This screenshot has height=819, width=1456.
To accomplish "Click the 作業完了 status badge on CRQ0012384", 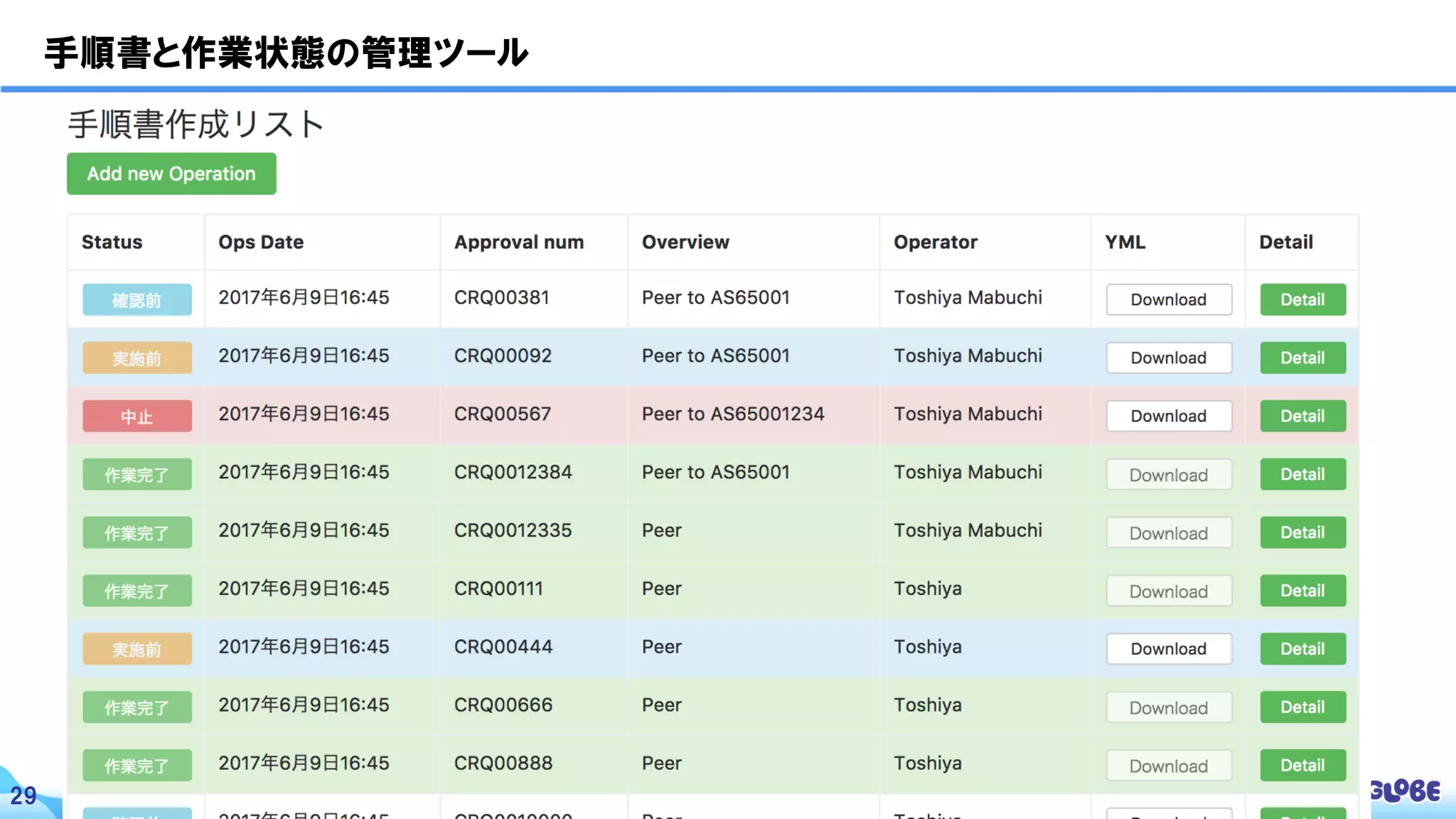I will pos(137,475).
